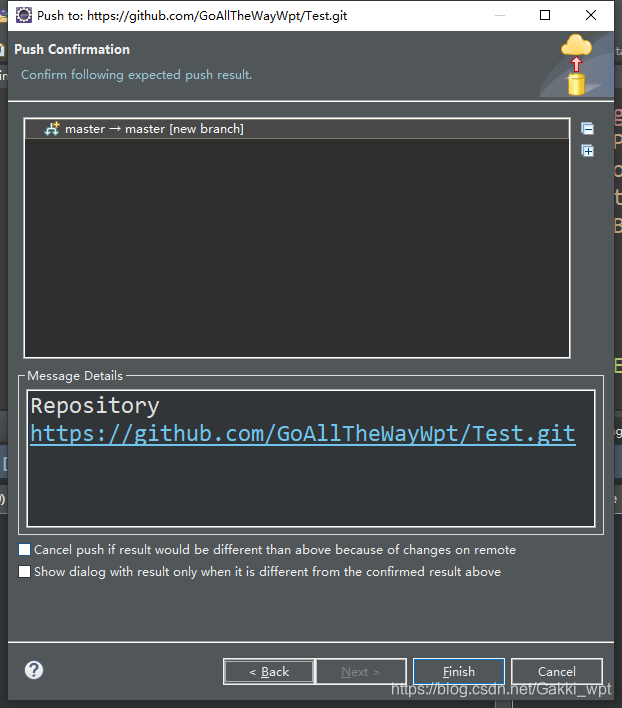
Task: Open the help question mark icon
Action: click(34, 670)
